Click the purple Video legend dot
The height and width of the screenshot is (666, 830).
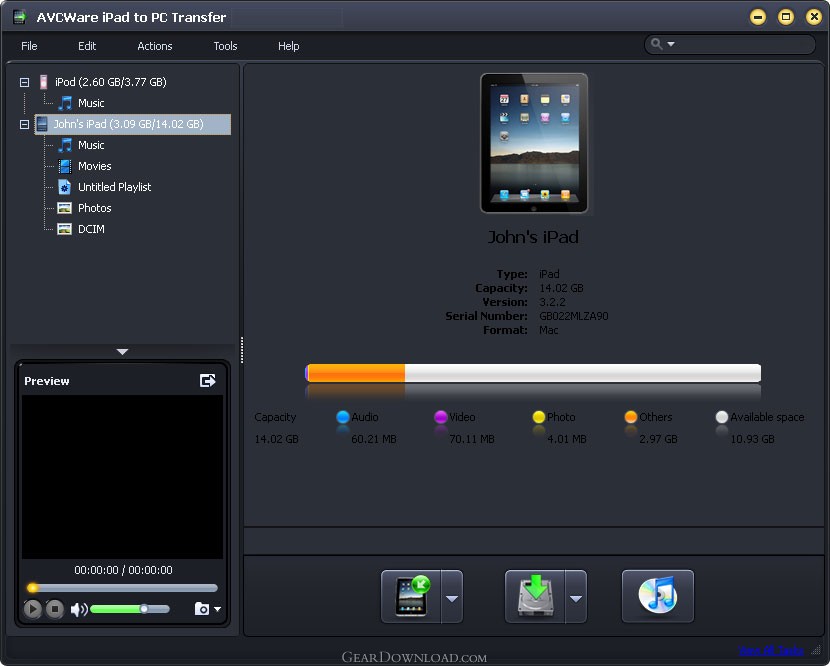tap(440, 417)
